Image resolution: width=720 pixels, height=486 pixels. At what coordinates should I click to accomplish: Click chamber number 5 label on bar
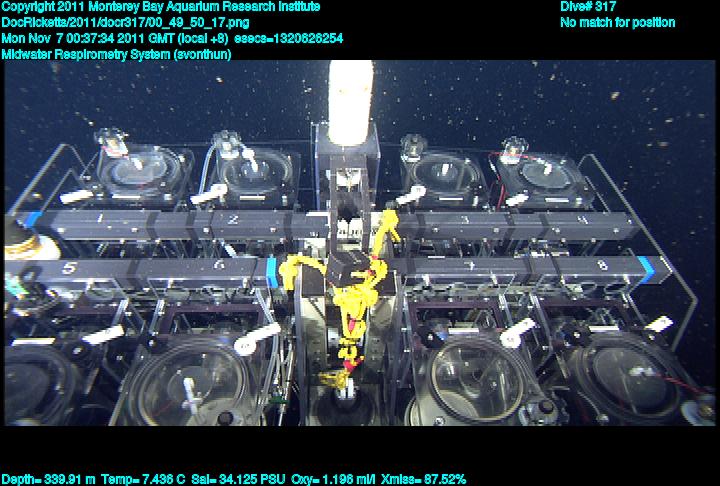pos(70,268)
